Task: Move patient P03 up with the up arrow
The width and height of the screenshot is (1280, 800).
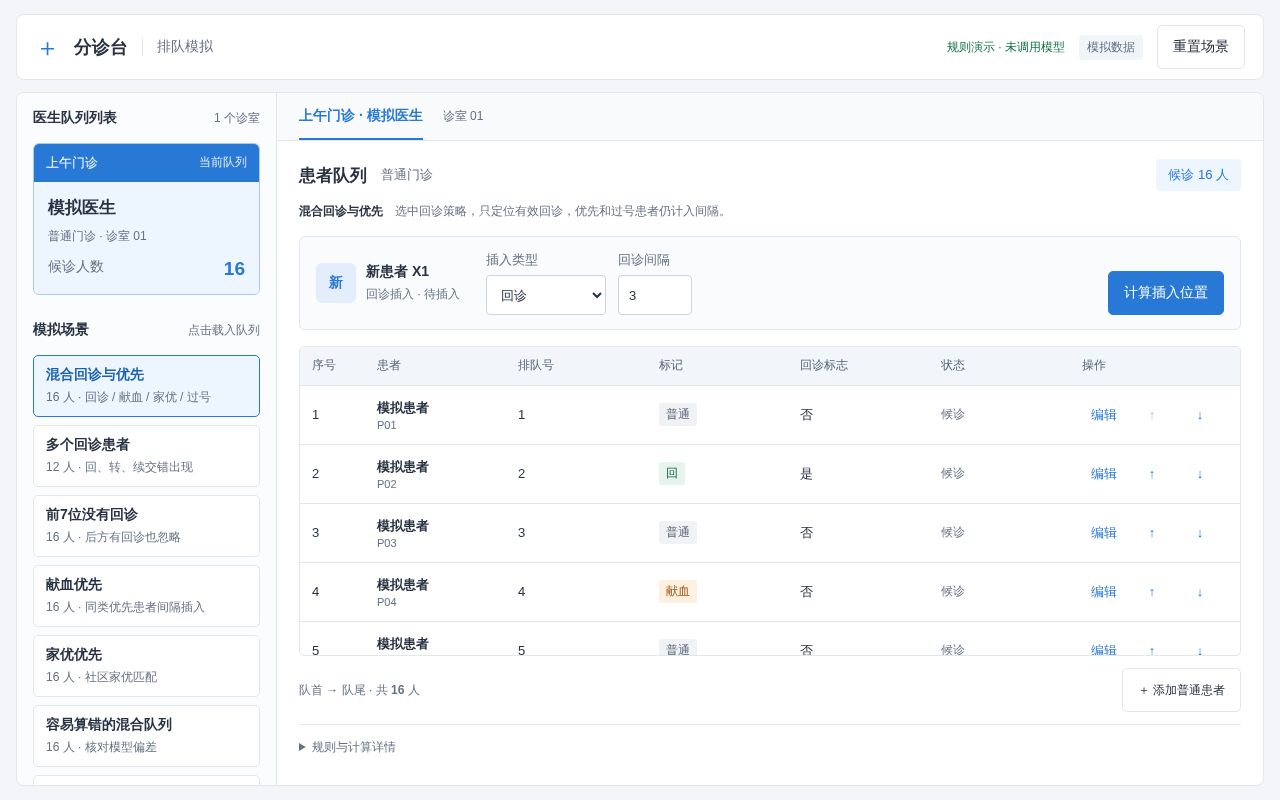Action: [x=1152, y=533]
